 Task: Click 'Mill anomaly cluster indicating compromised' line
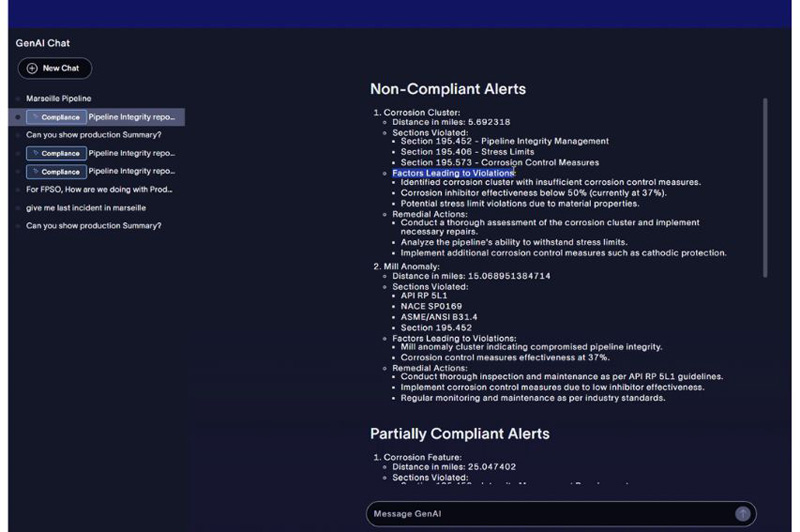[x=531, y=347]
